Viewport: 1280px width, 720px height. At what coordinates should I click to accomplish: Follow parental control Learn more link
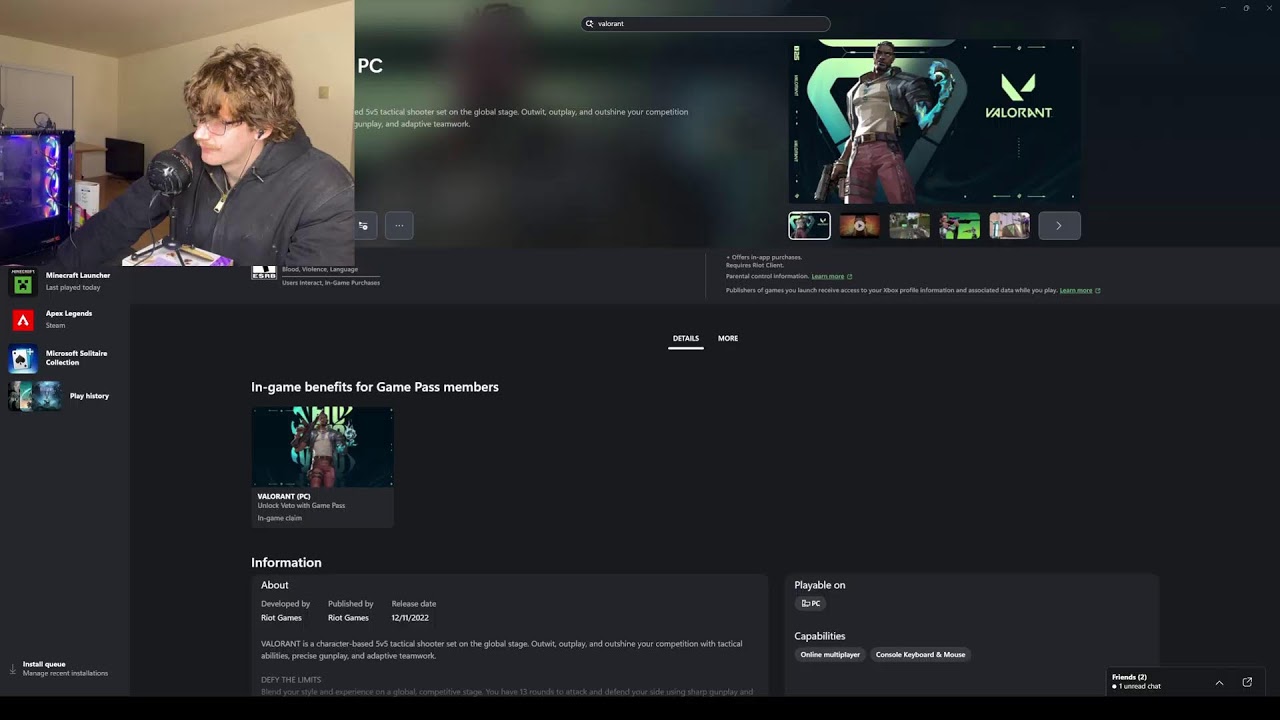pyautogui.click(x=827, y=276)
